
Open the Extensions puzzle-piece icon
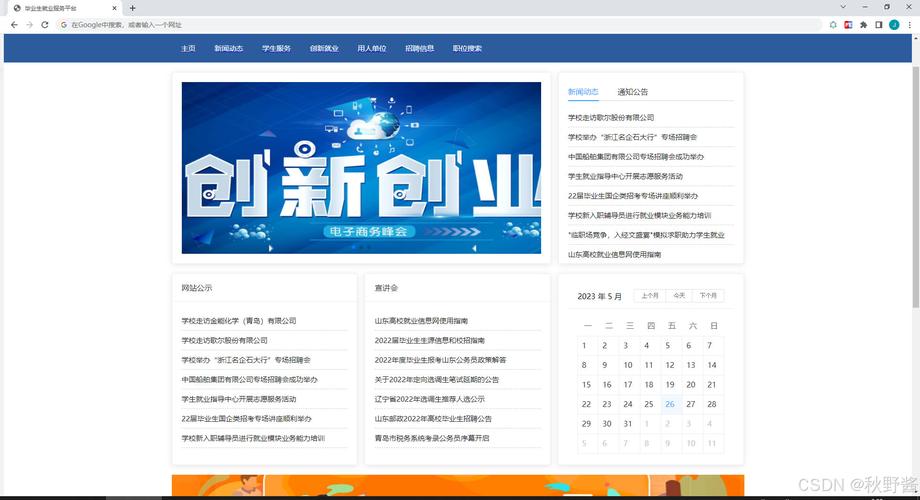coord(863,25)
